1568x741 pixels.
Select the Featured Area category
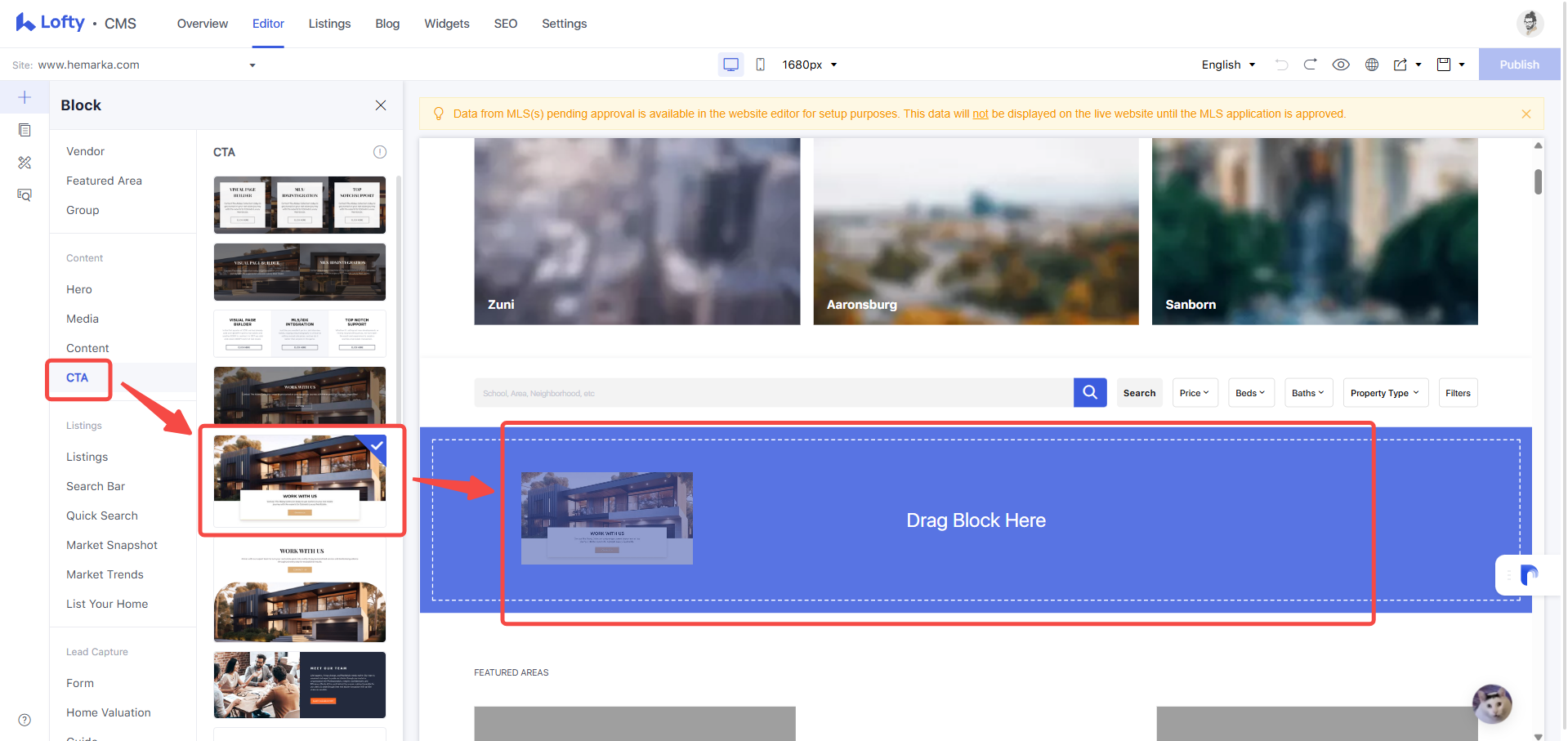(x=104, y=181)
